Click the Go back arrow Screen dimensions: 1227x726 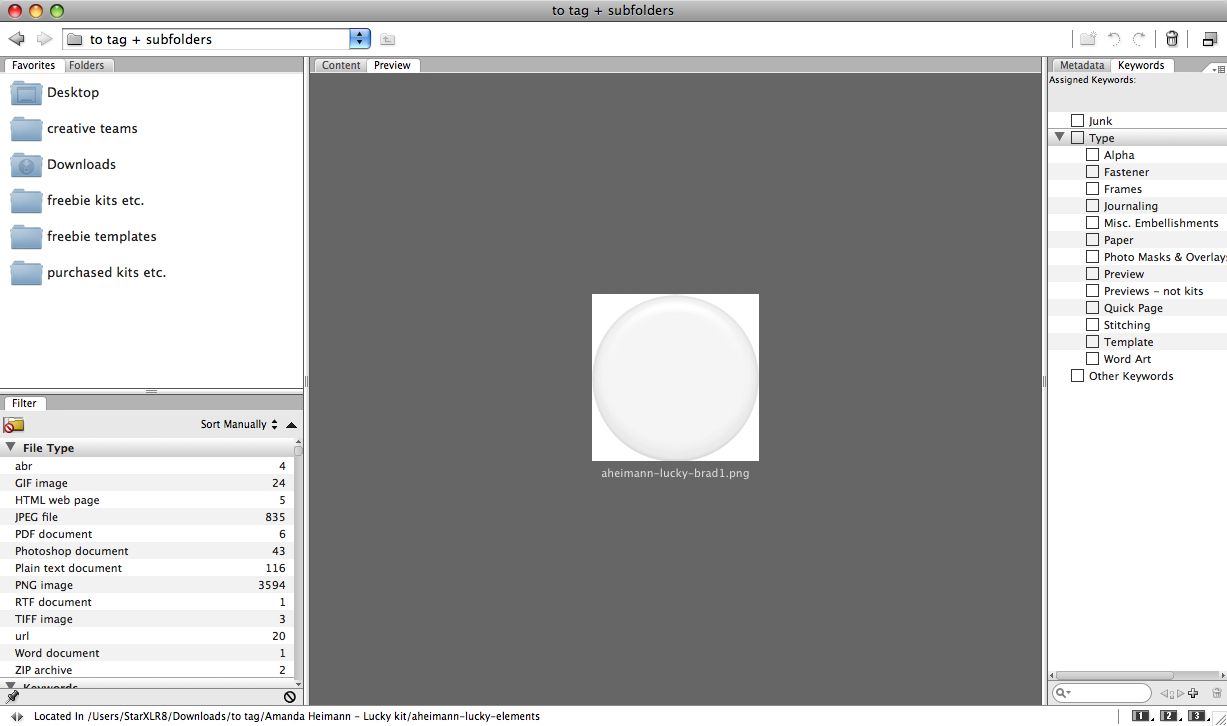(16, 39)
